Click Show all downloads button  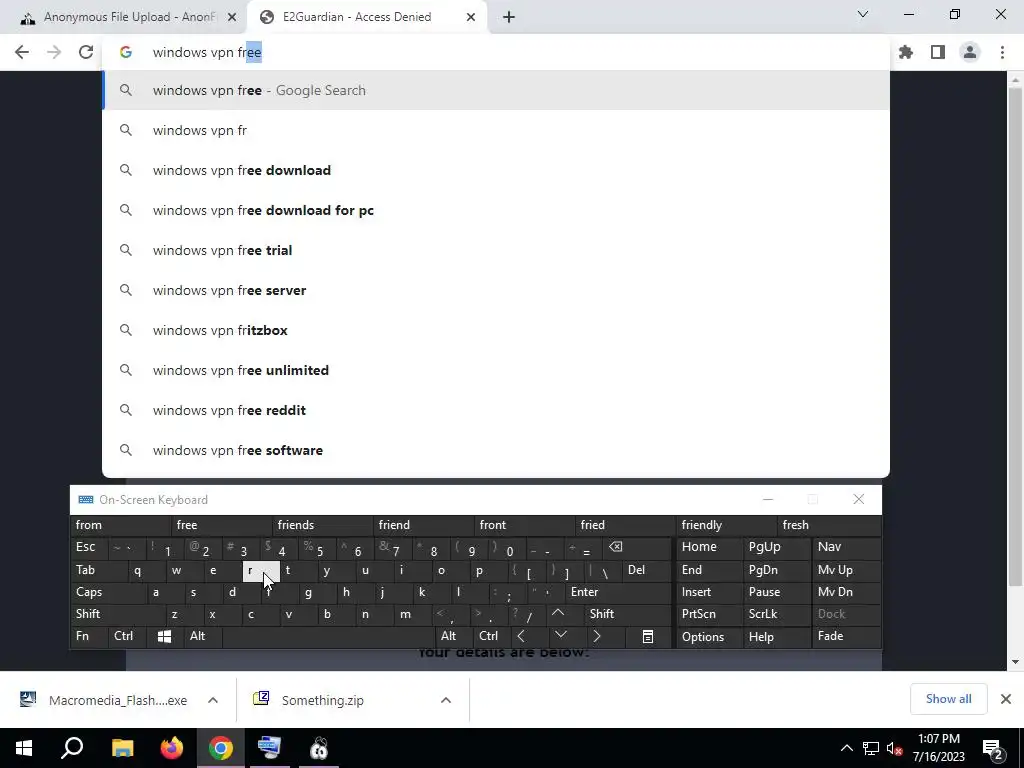[948, 699]
